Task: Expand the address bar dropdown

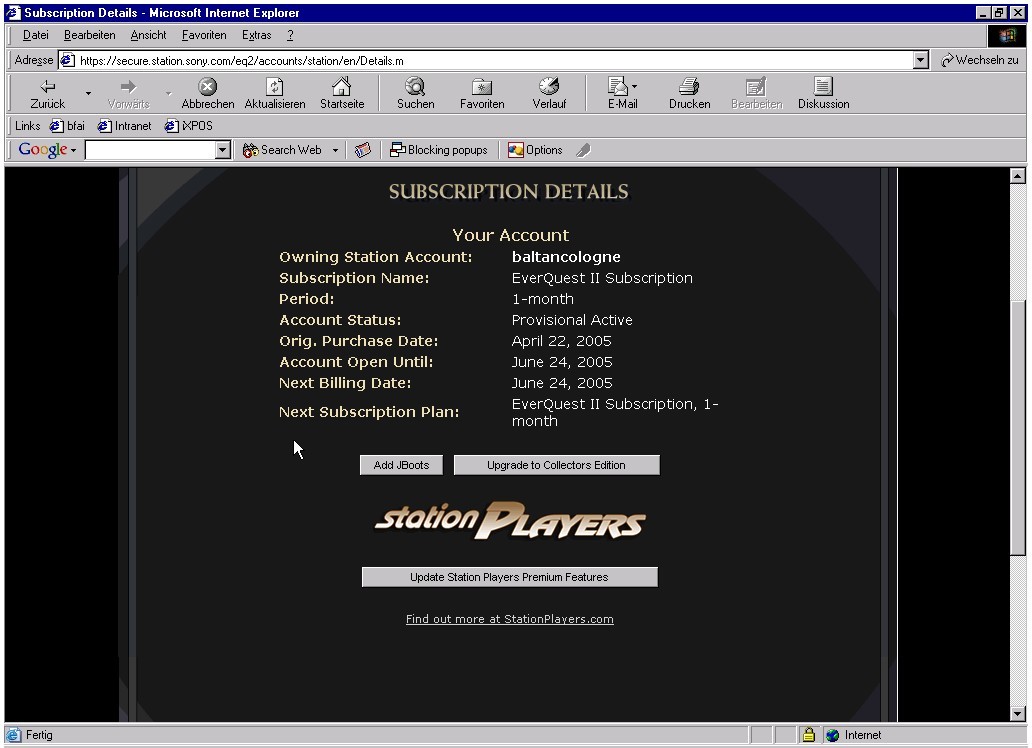Action: [921, 61]
